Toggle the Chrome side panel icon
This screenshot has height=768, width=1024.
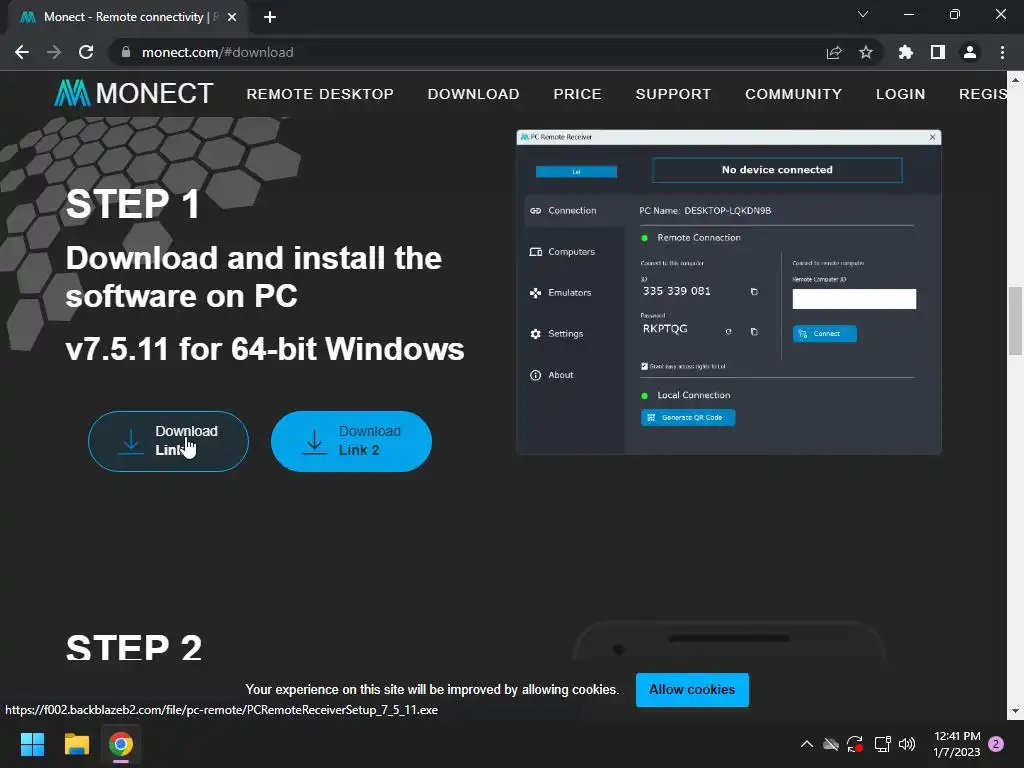[938, 52]
